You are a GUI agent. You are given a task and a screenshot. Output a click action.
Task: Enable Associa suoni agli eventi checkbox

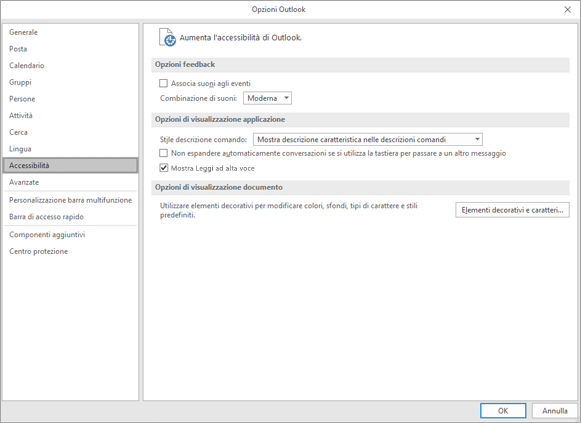163,83
